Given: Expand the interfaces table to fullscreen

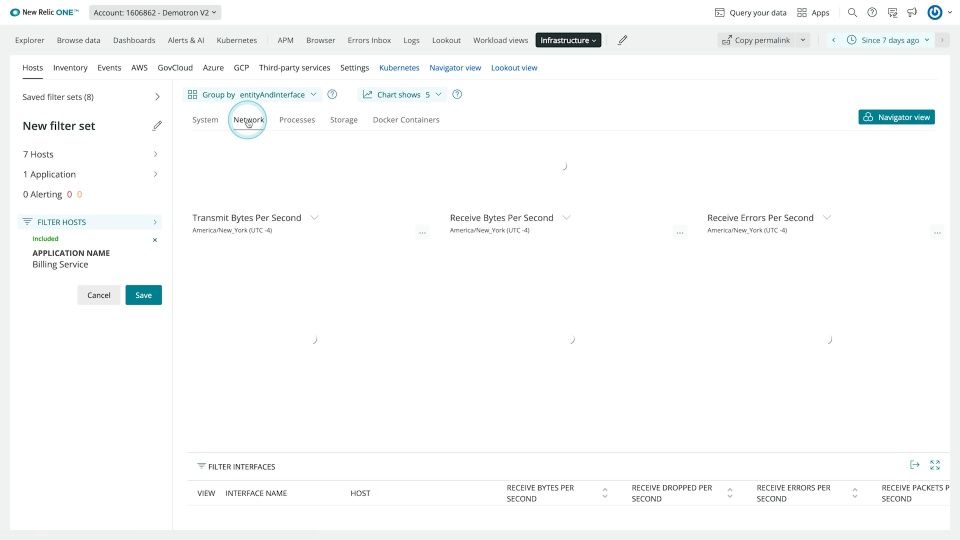Looking at the screenshot, I should (x=935, y=465).
